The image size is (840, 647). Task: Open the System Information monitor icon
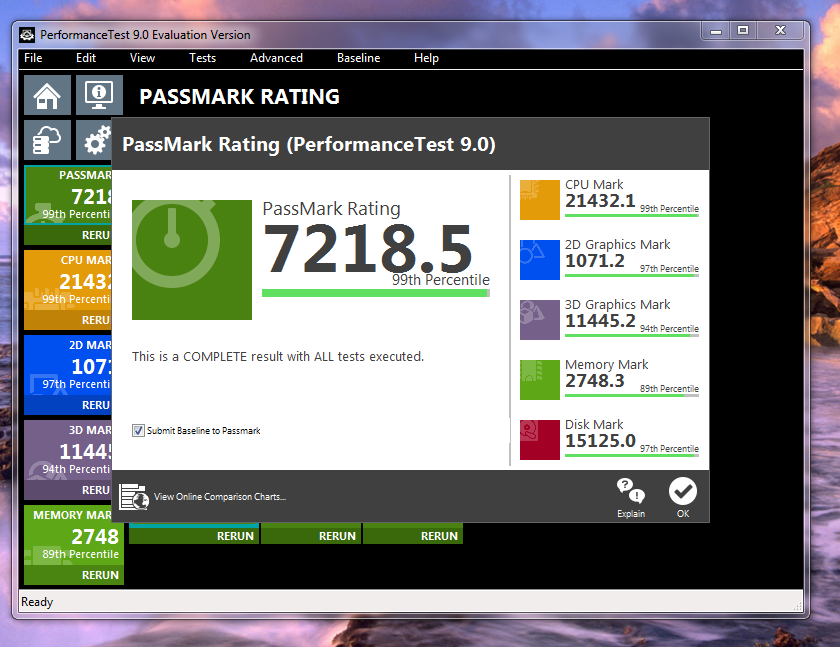point(99,95)
